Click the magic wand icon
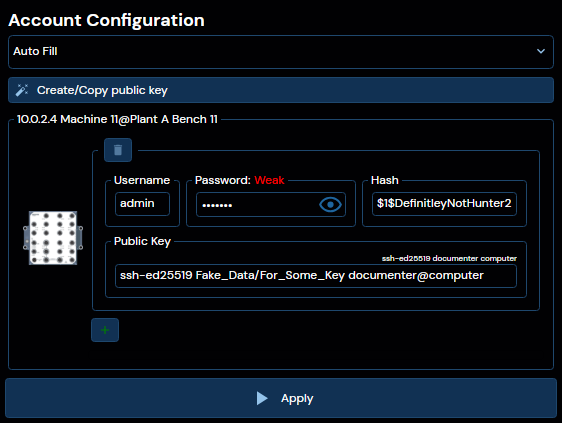This screenshot has height=423, width=562. (x=22, y=90)
